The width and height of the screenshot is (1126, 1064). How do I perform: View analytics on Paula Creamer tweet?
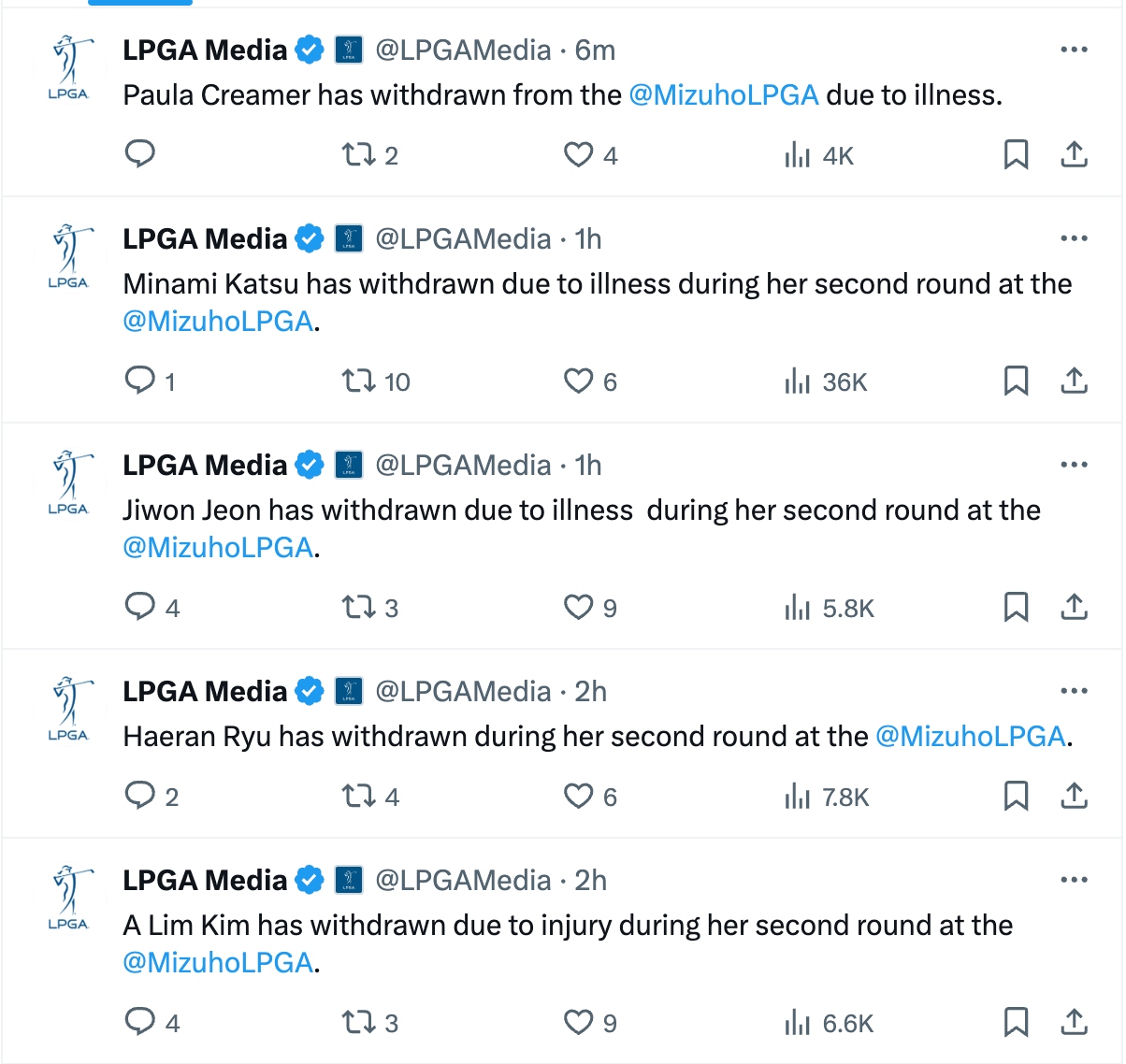[x=798, y=155]
